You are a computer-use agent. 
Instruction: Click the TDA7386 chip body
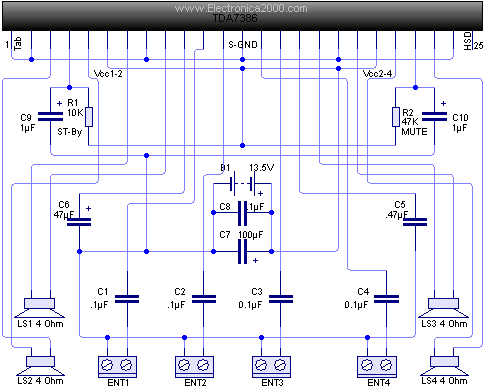[x=243, y=16]
